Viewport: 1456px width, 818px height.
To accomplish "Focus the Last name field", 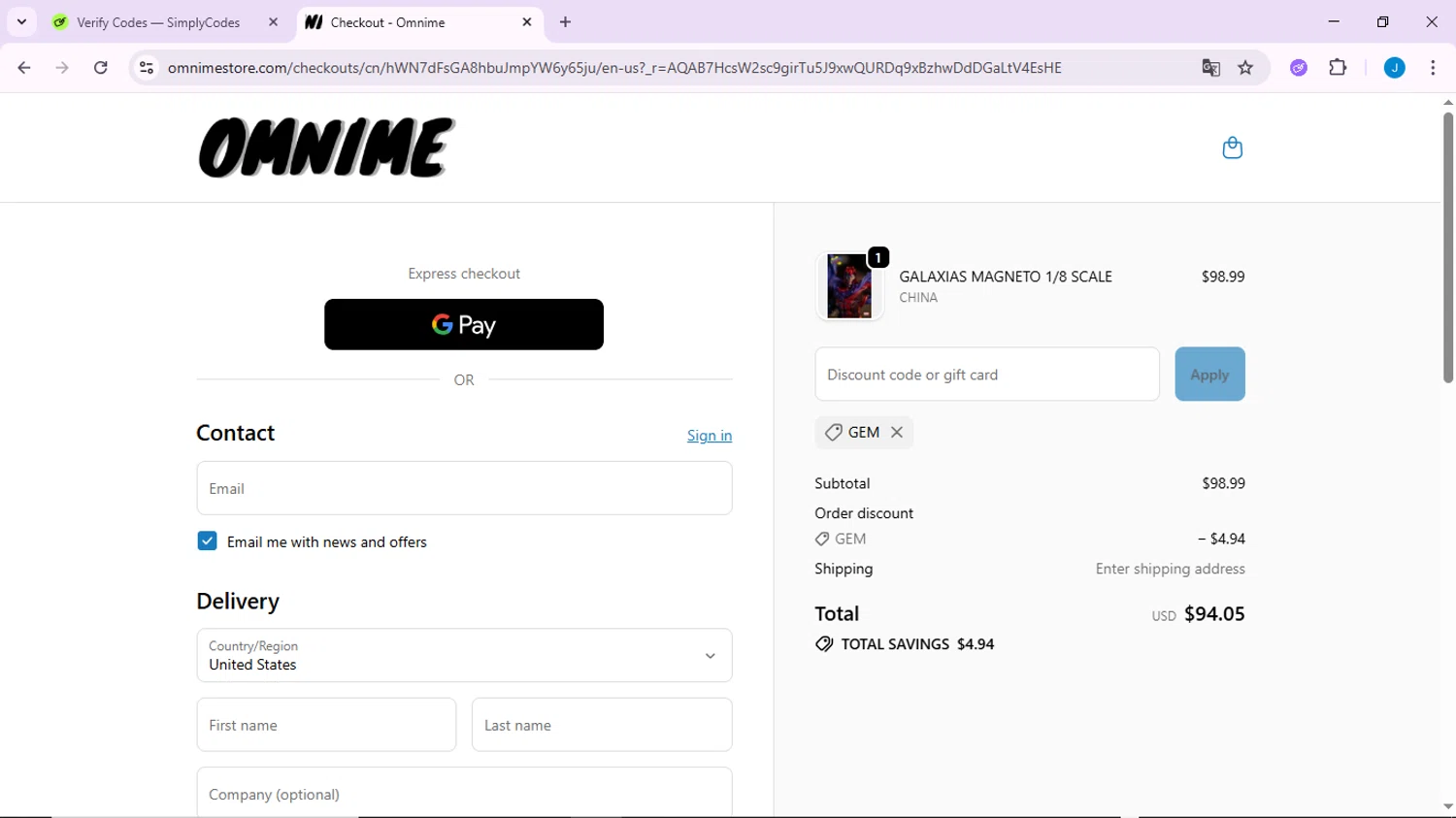I will coord(602,725).
